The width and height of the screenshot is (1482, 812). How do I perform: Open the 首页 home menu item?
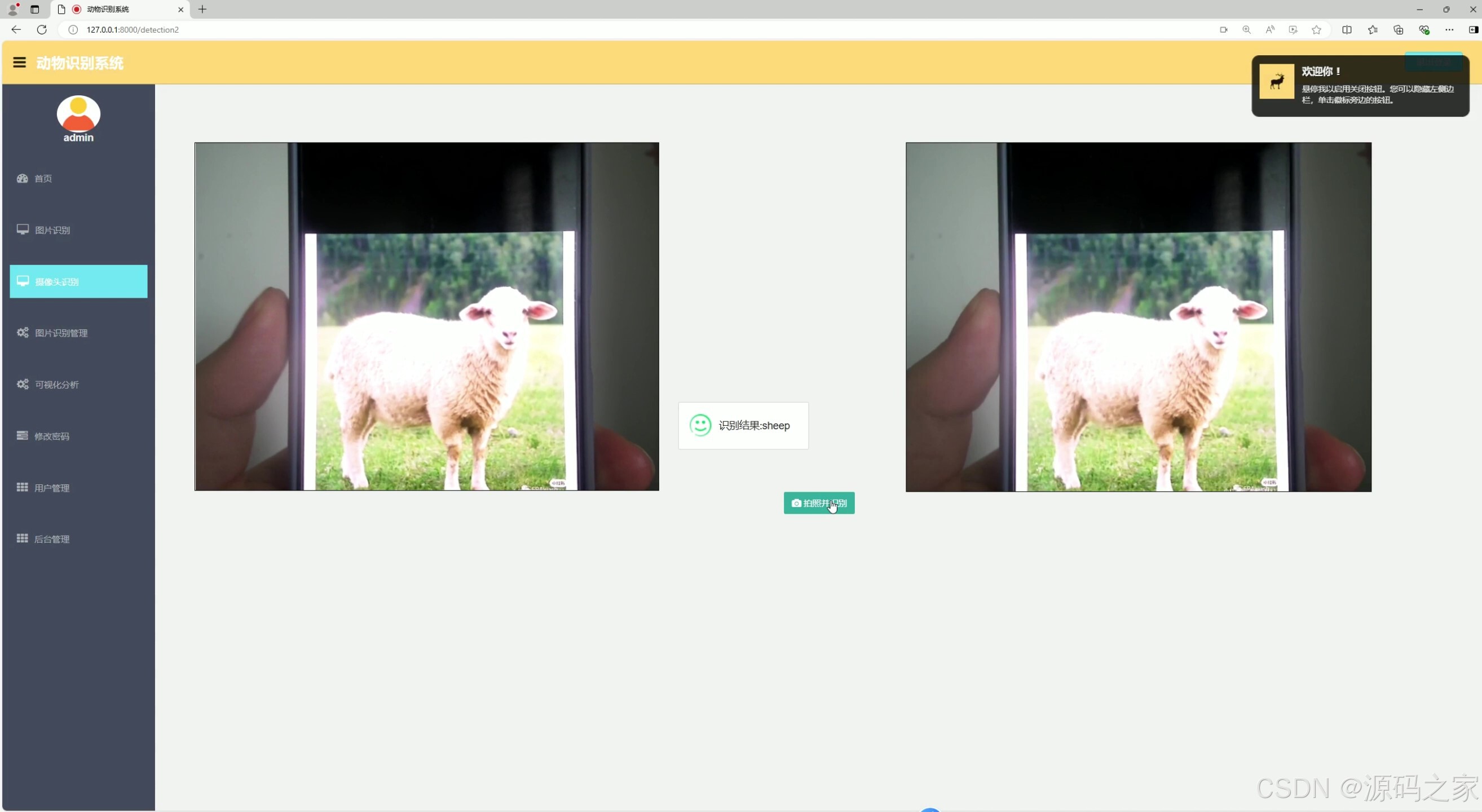(x=43, y=178)
